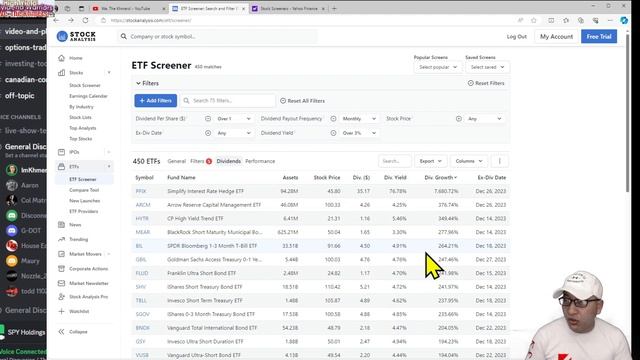Open Corporate Actions in sidebar
The image size is (640, 360).
pos(88,269)
